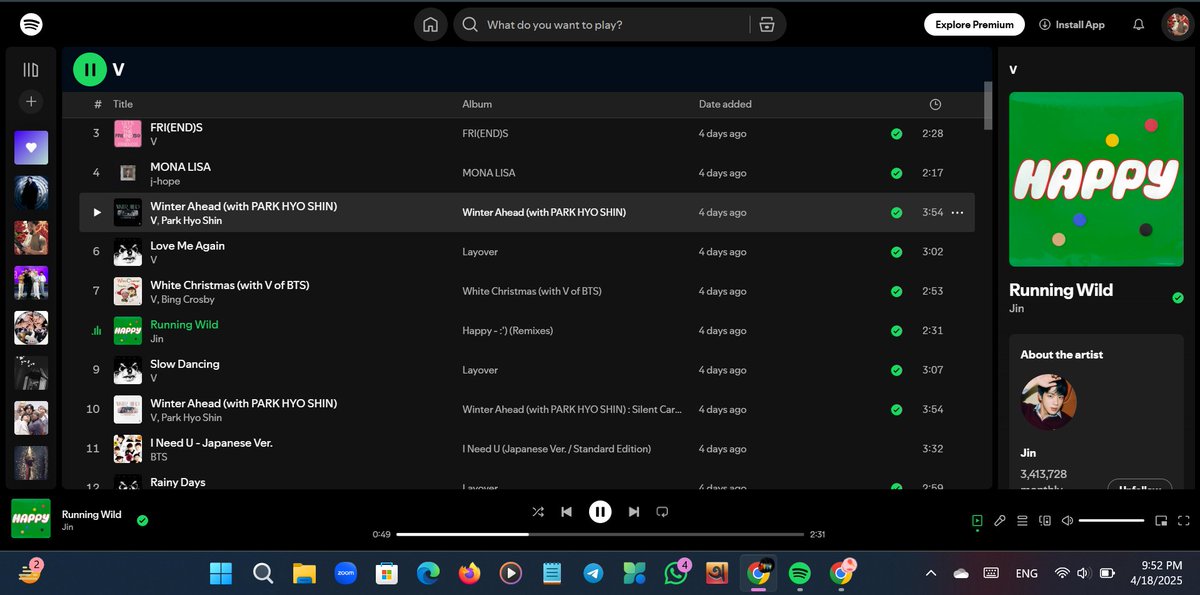The width and height of the screenshot is (1200, 595).
Task: Open Bing Crosby artist link
Action: point(190,299)
